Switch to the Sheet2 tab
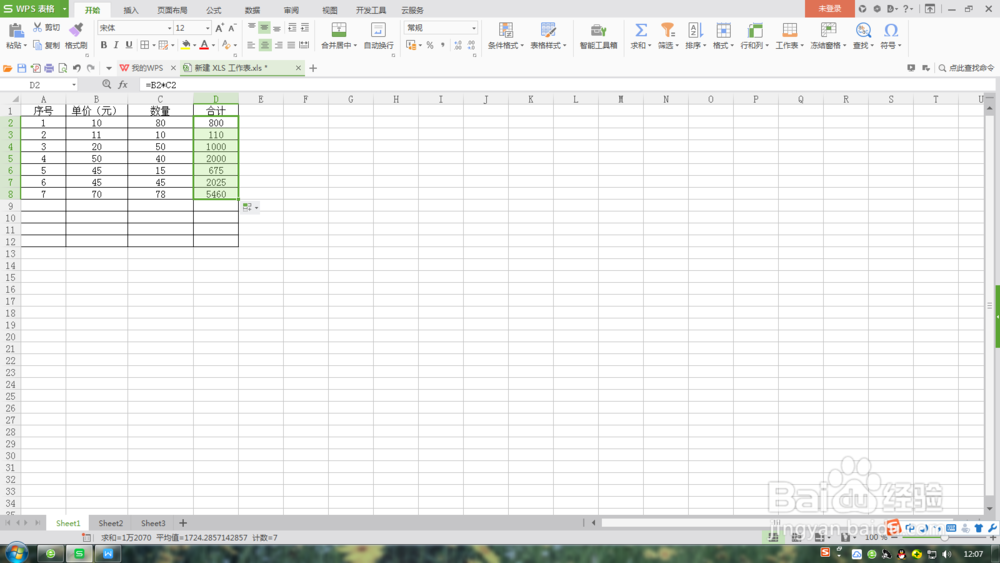Screen dimensions: 1000x563 click(x=110, y=523)
